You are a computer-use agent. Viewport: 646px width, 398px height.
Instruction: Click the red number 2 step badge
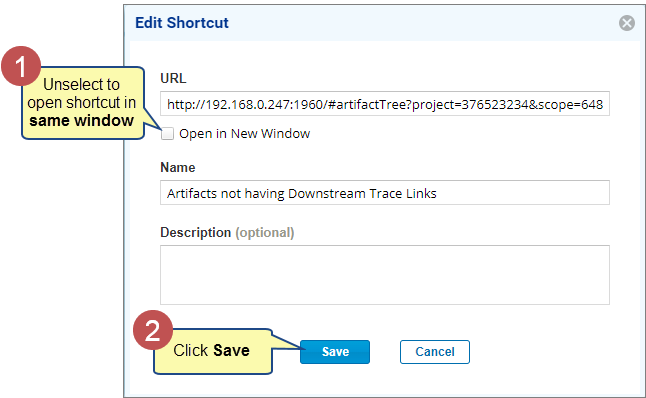(x=153, y=330)
